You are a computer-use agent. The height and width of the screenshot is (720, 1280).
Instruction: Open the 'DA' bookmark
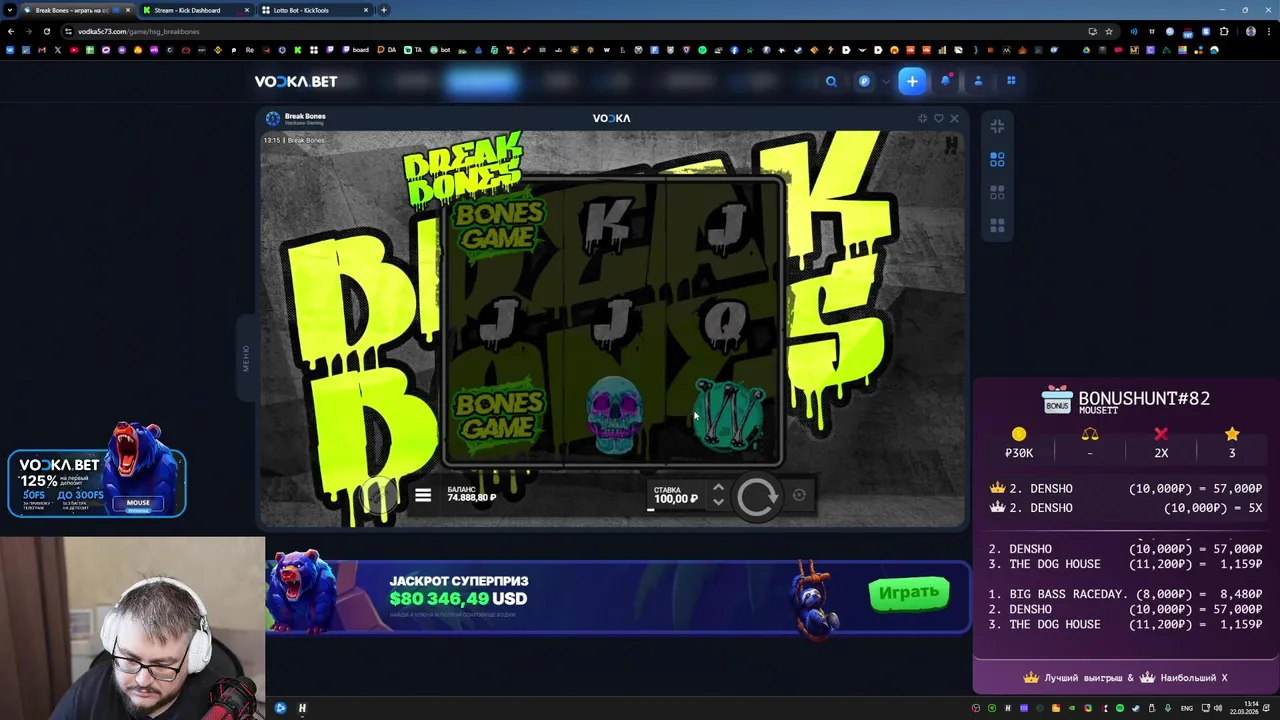click(387, 50)
